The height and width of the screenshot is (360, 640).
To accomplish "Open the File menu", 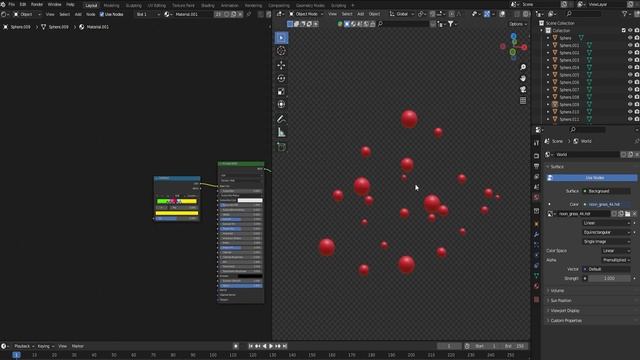I will tap(12, 4).
